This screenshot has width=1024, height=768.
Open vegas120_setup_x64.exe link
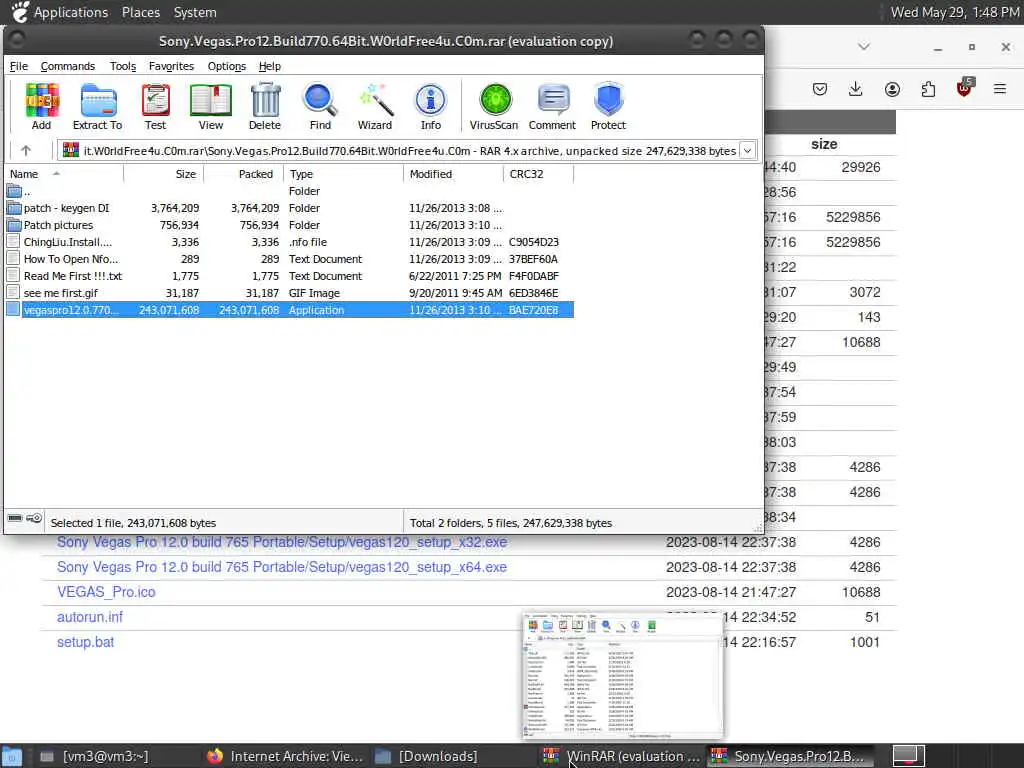(x=281, y=567)
